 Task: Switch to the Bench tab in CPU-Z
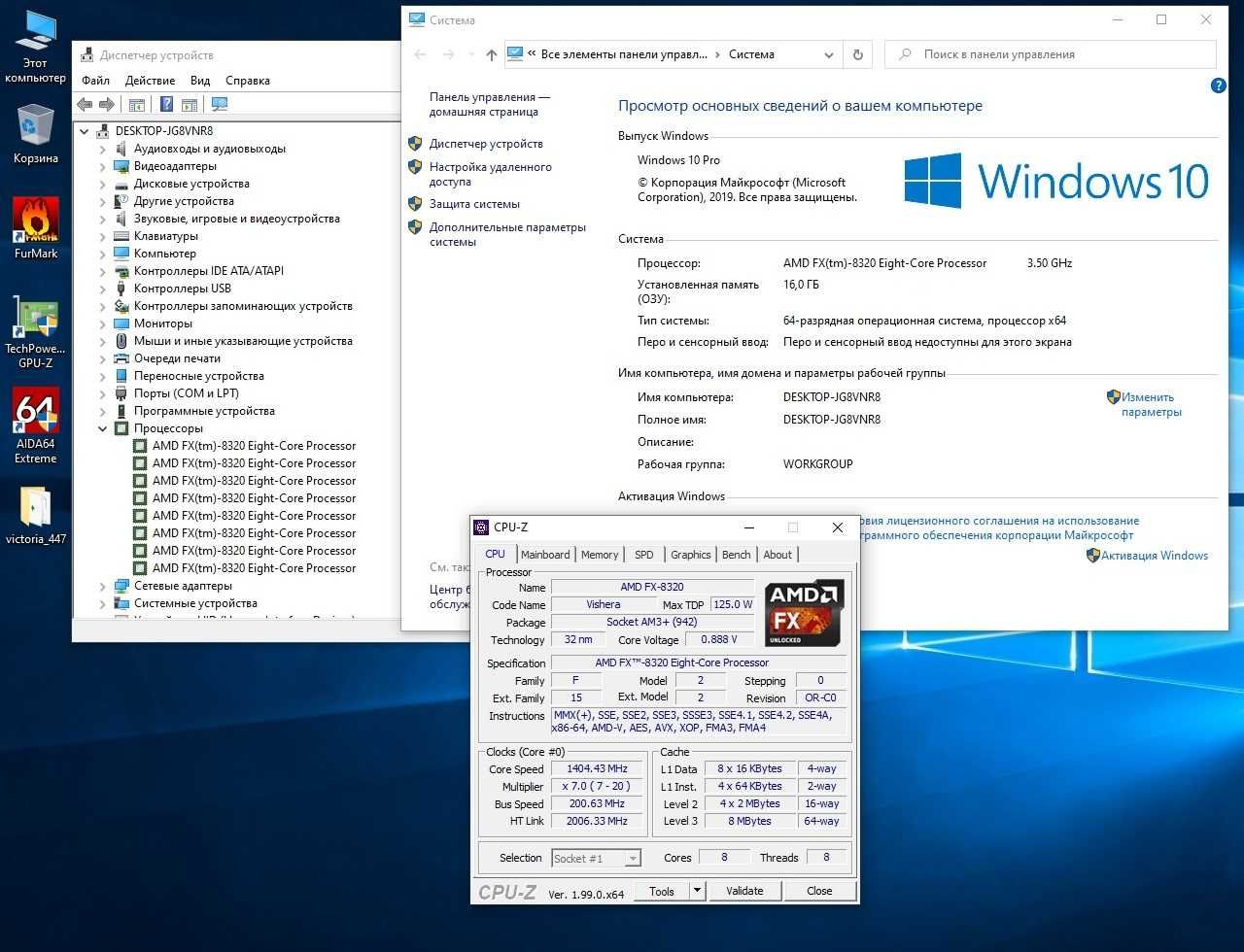(x=737, y=555)
